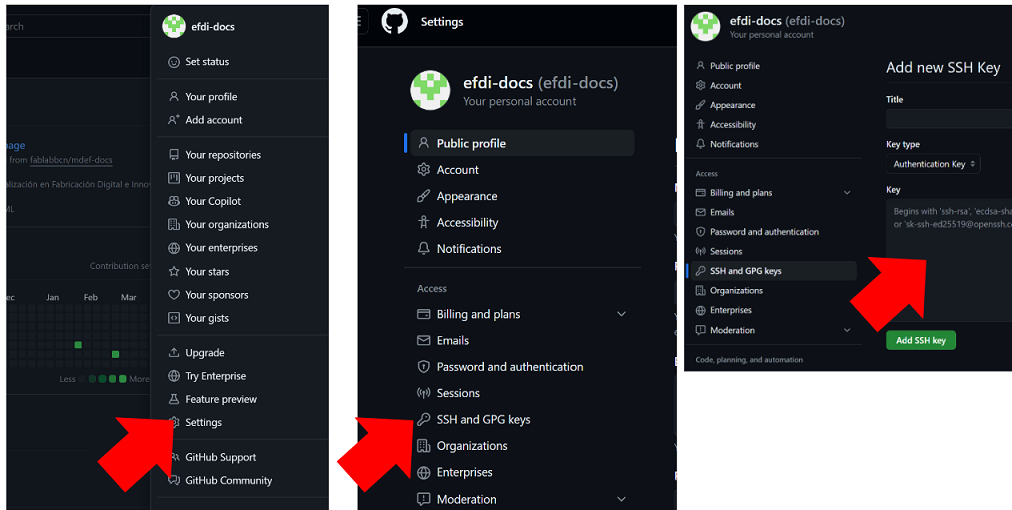Open SSH and GPG keys in the Settings header panel
The image size is (1012, 510).
483,420
